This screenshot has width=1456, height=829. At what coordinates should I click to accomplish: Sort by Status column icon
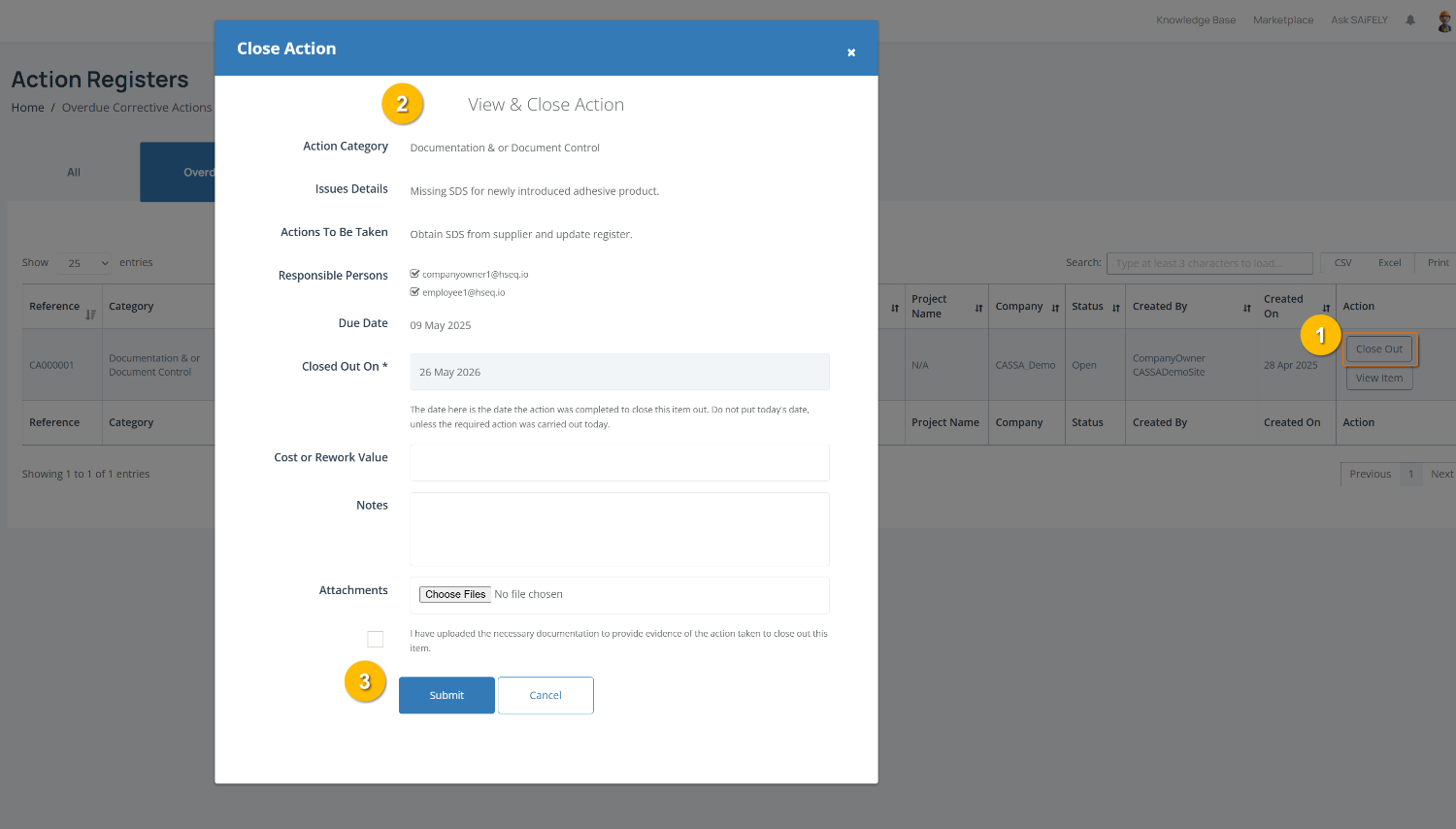1116,308
